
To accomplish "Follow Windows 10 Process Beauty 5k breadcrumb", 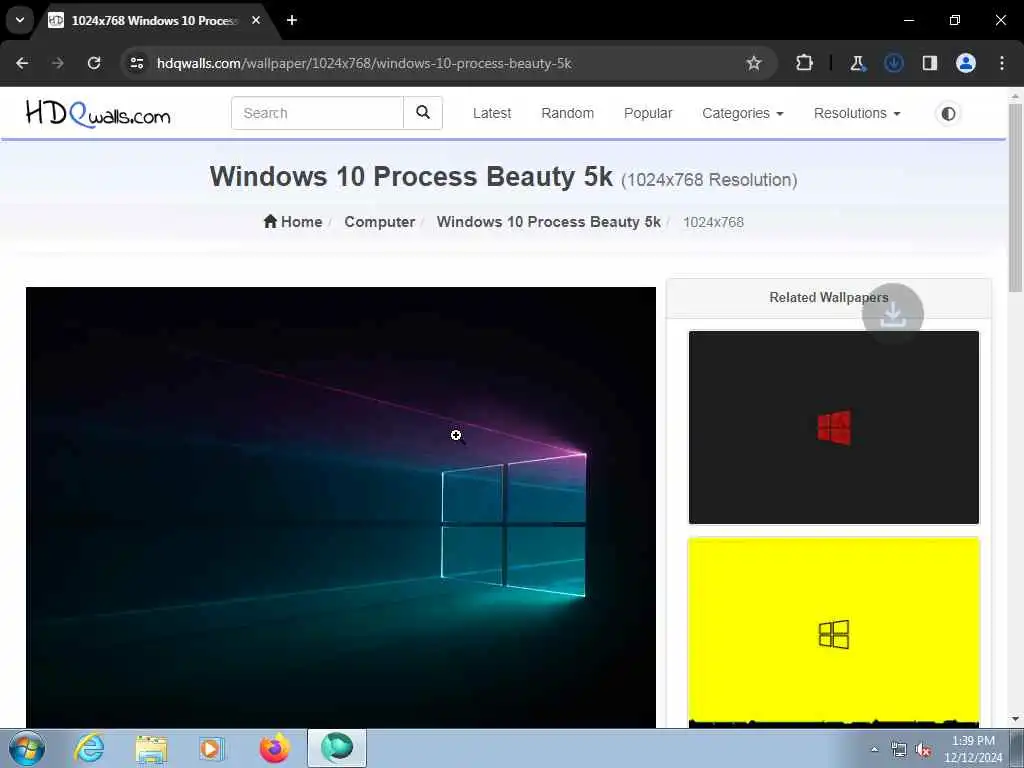I will (549, 222).
